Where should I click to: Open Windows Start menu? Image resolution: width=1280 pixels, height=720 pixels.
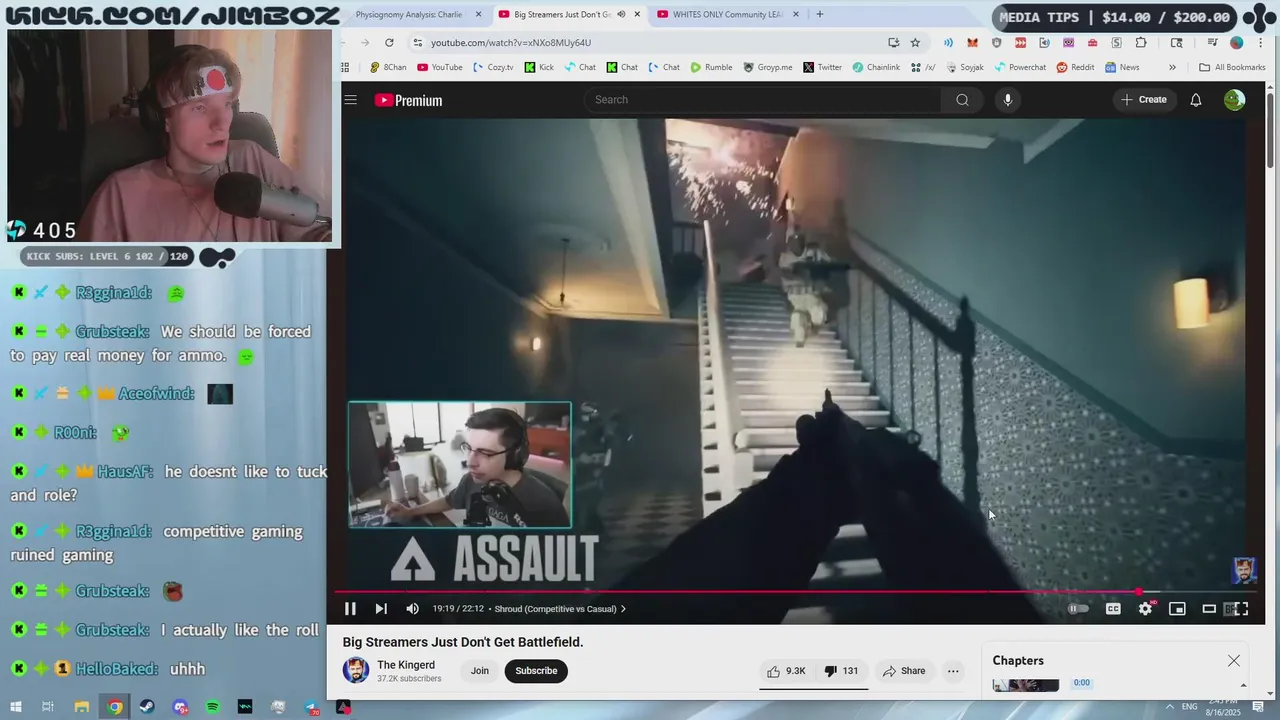[x=16, y=707]
